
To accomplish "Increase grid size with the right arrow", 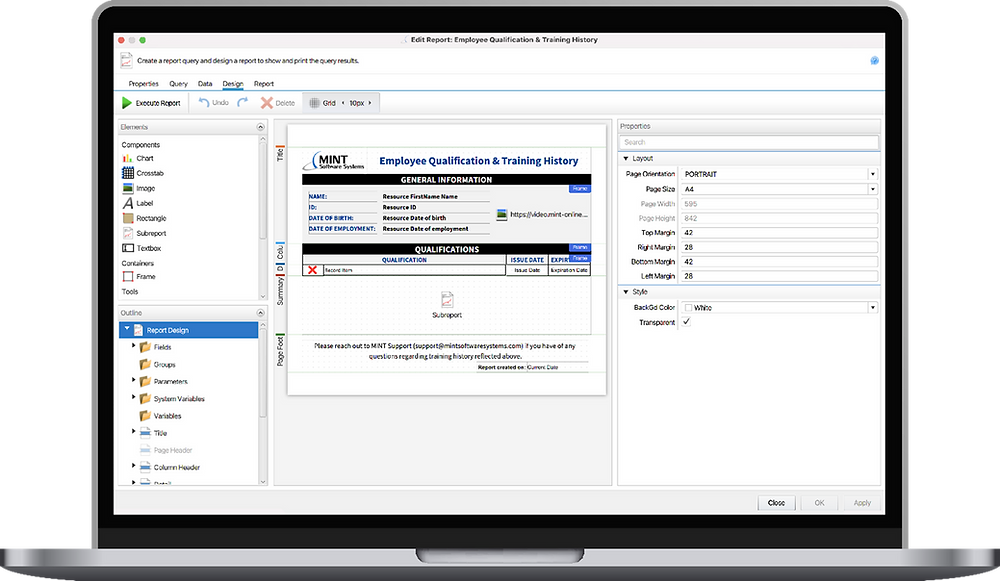I will coord(370,103).
